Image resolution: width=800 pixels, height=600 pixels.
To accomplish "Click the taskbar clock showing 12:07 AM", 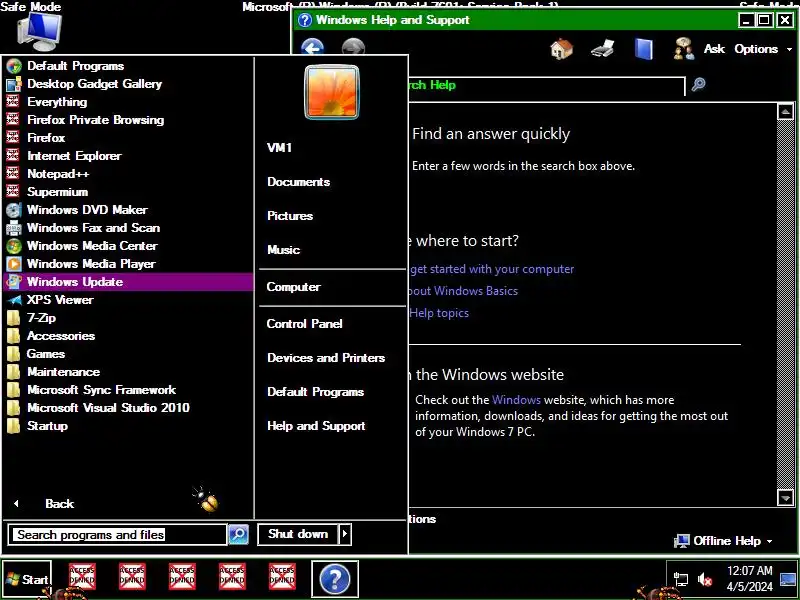I will click(x=749, y=579).
